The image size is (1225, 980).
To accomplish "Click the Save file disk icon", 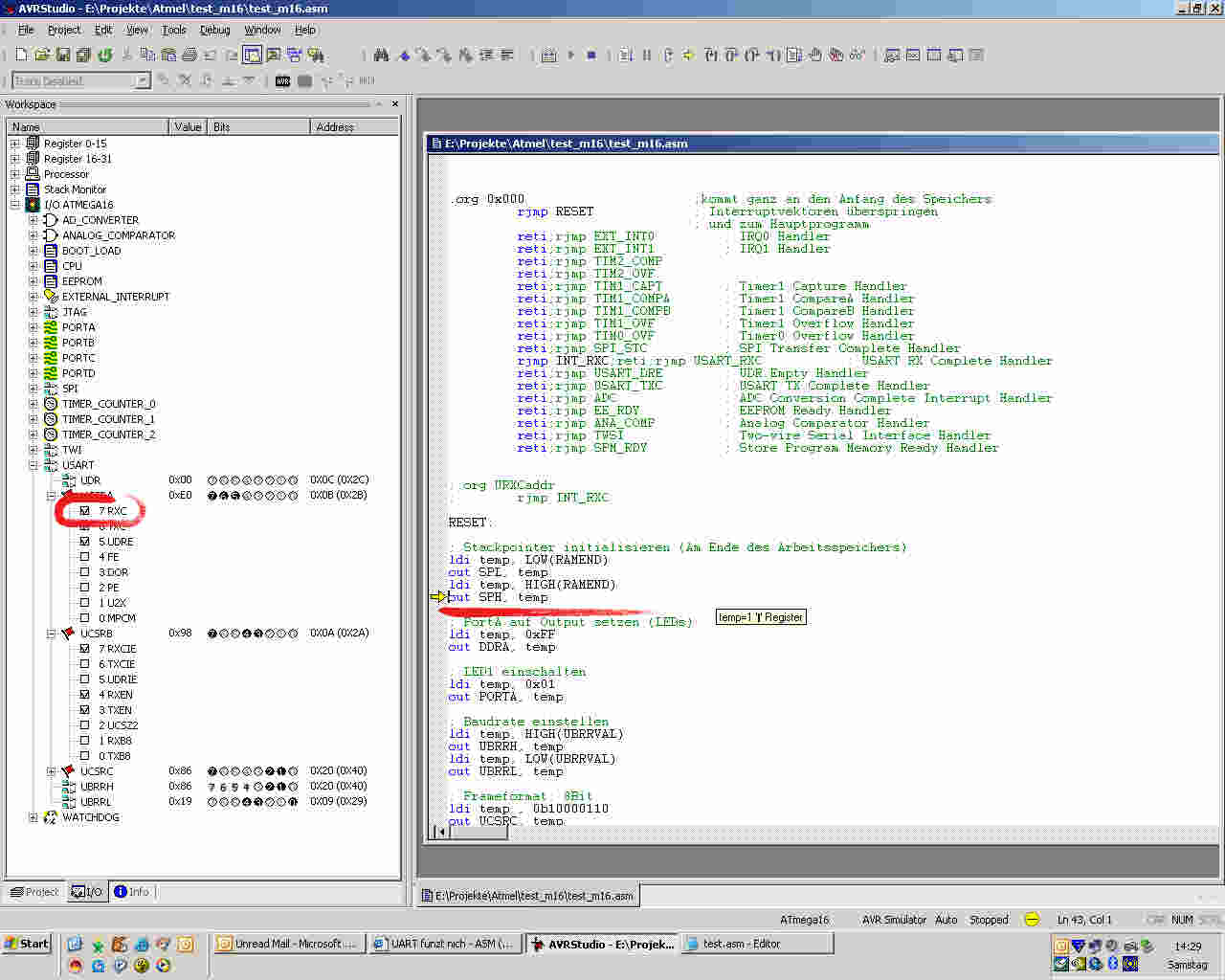I will pyautogui.click(x=63, y=56).
